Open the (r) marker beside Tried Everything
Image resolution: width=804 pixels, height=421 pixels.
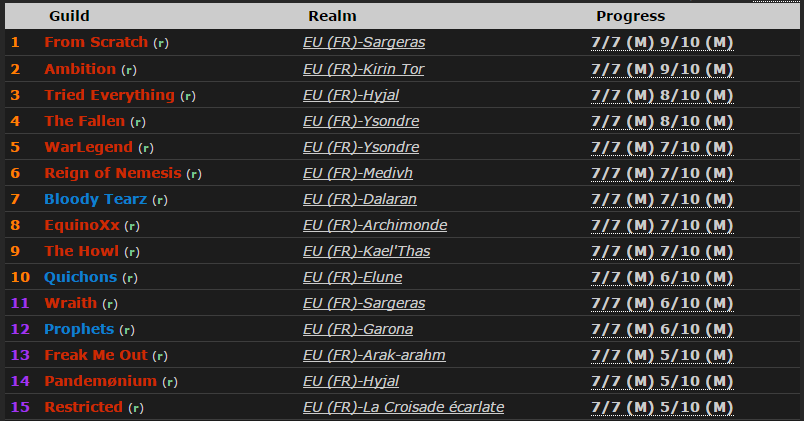[188, 96]
